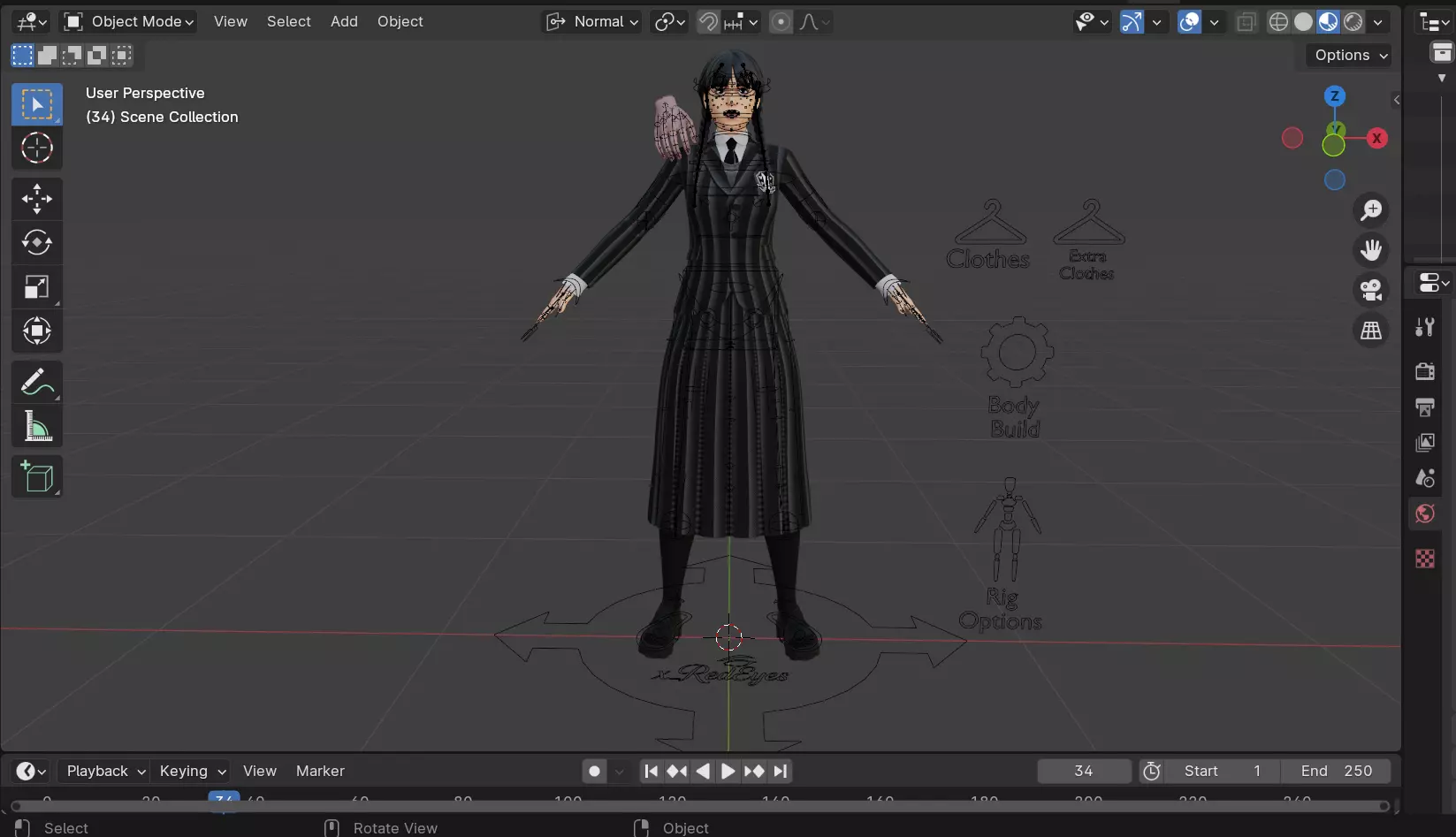Play animation in reverse
The width and height of the screenshot is (1456, 837).
tap(703, 771)
